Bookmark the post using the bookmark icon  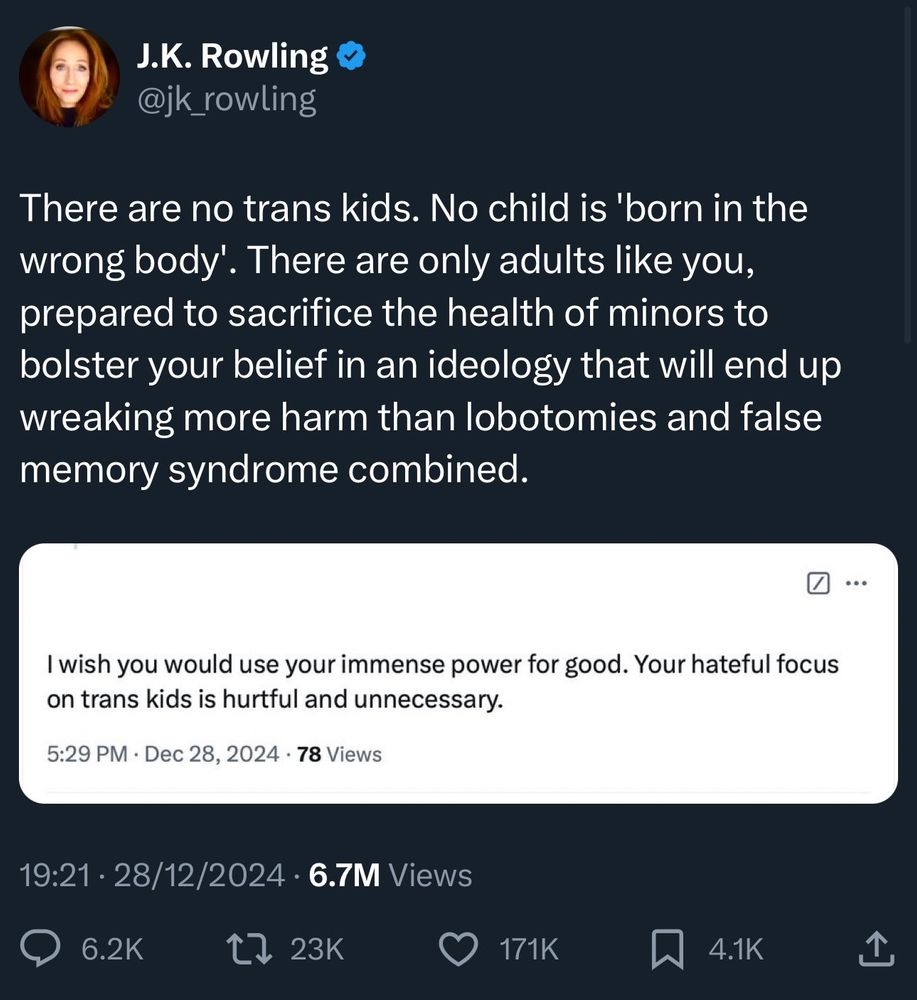click(x=667, y=949)
